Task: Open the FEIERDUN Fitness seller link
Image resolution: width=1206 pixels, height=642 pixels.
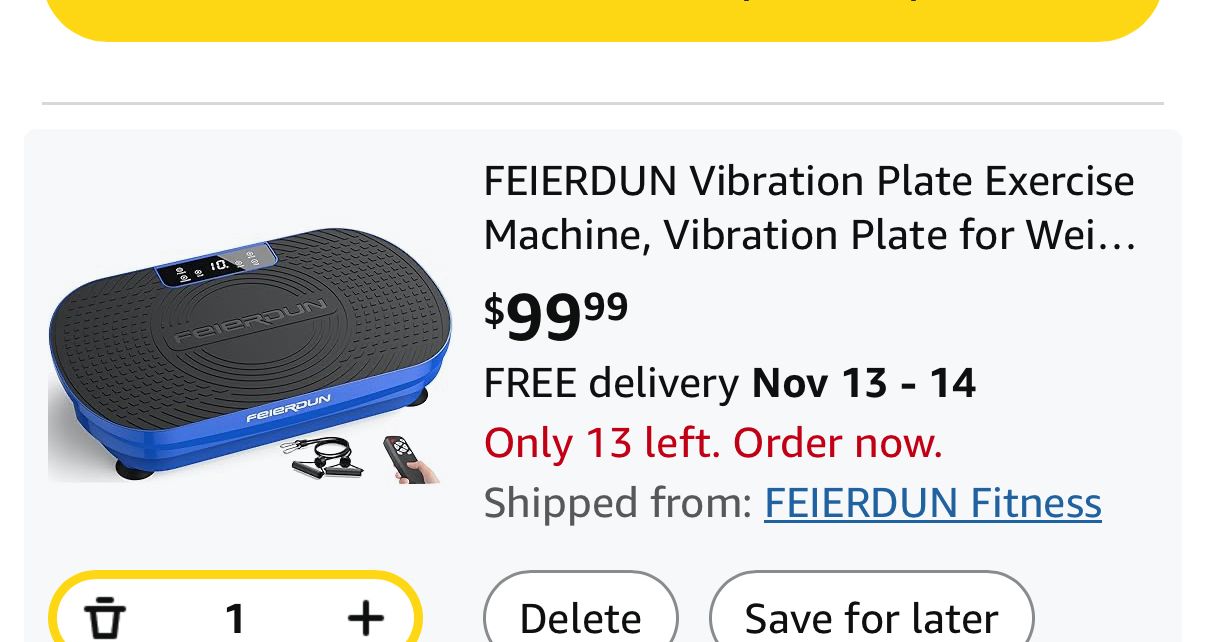Action: 932,503
